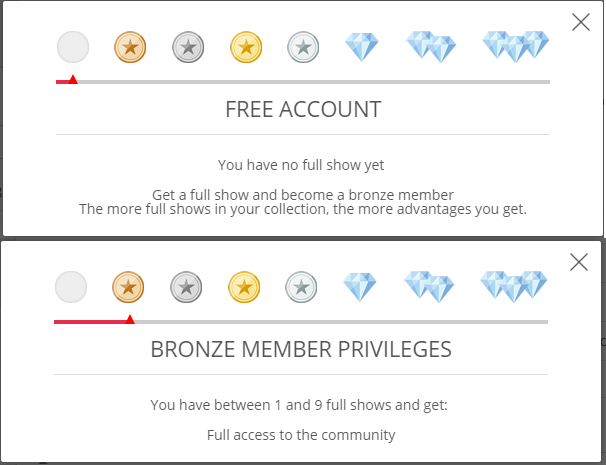Select bronze star medal in Free Account panel
The height and width of the screenshot is (465, 606).
click(130, 46)
